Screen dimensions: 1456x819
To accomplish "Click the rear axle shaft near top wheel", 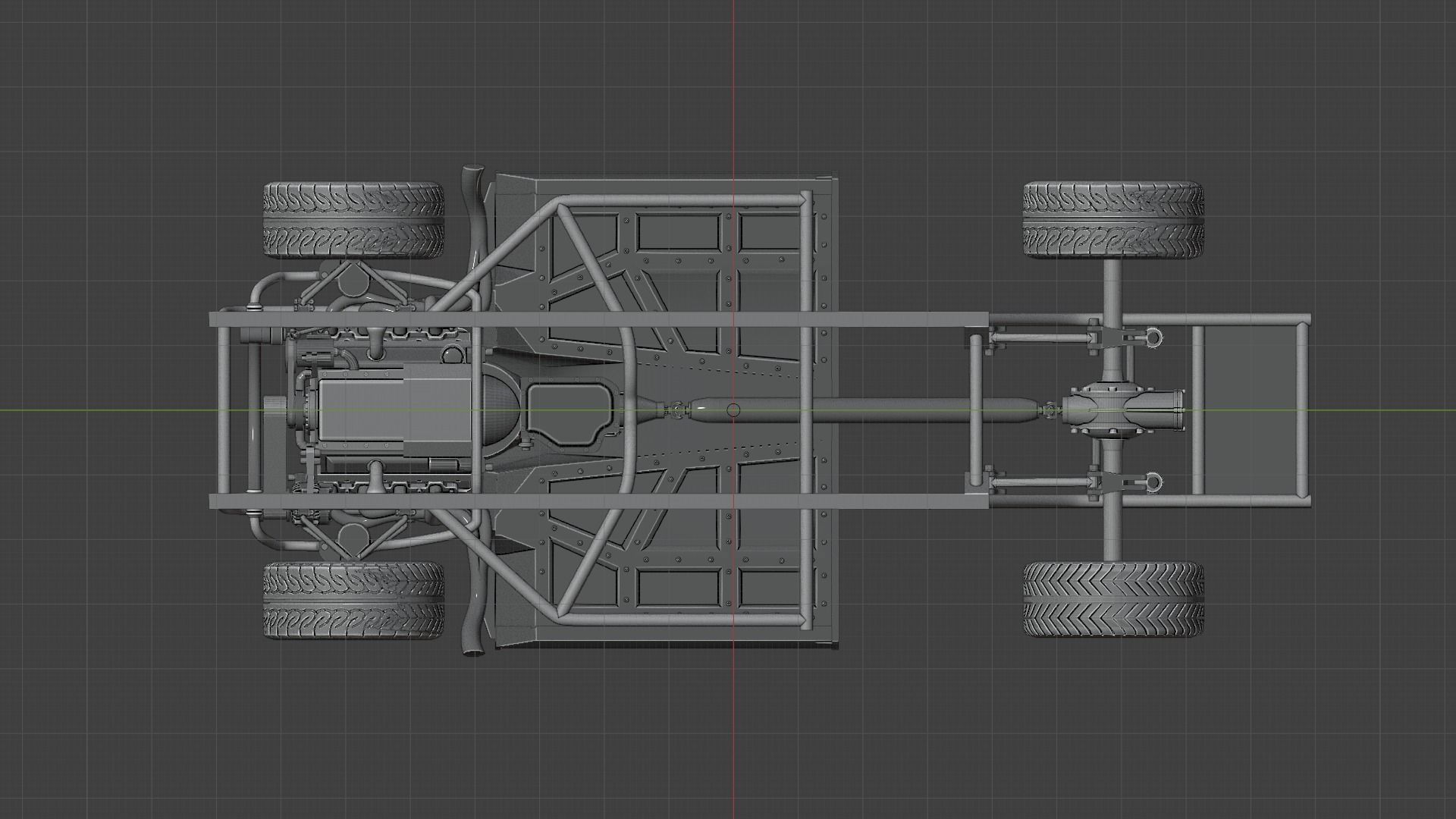I will 1112,284.
